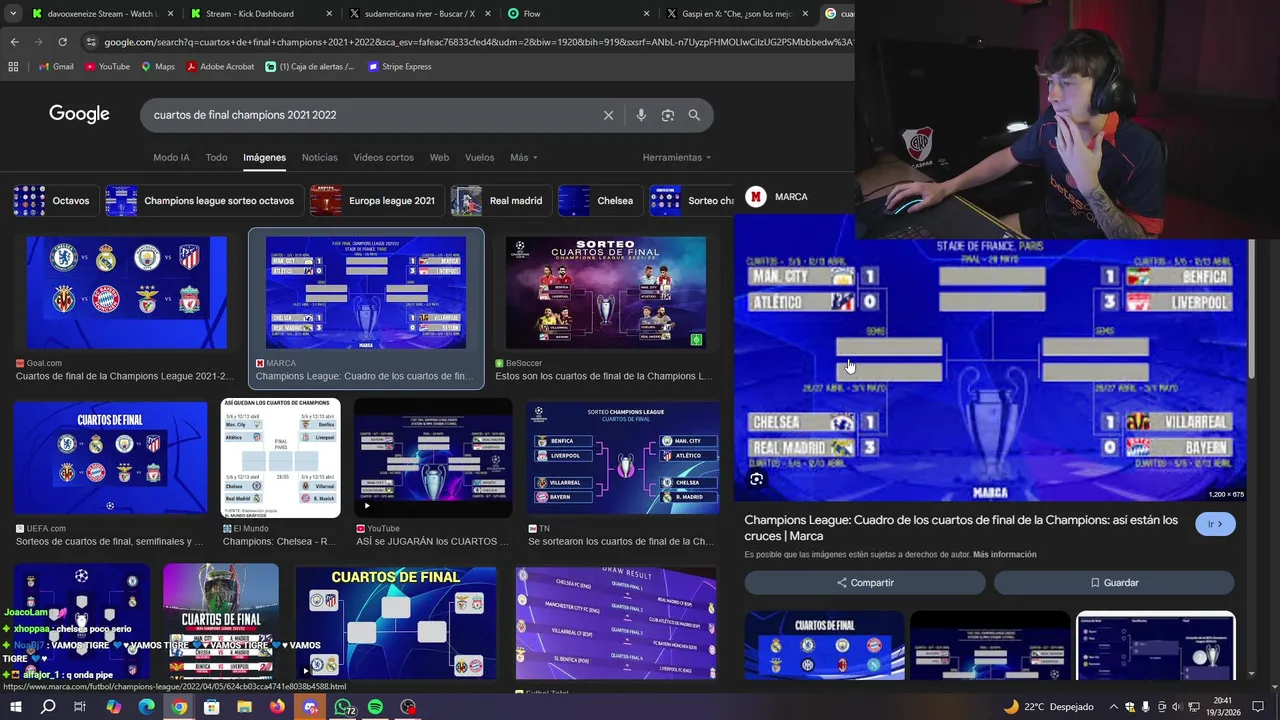The height and width of the screenshot is (720, 1280).
Task: Search by image with Google Lens
Action: point(667,115)
